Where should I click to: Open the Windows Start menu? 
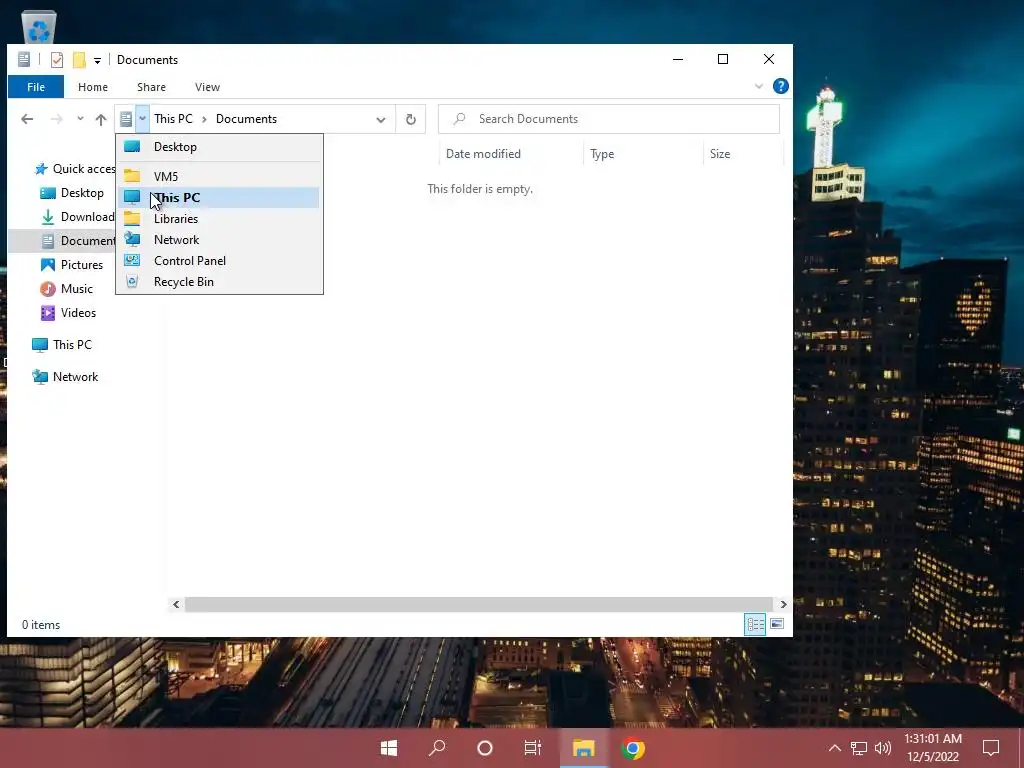[x=389, y=748]
